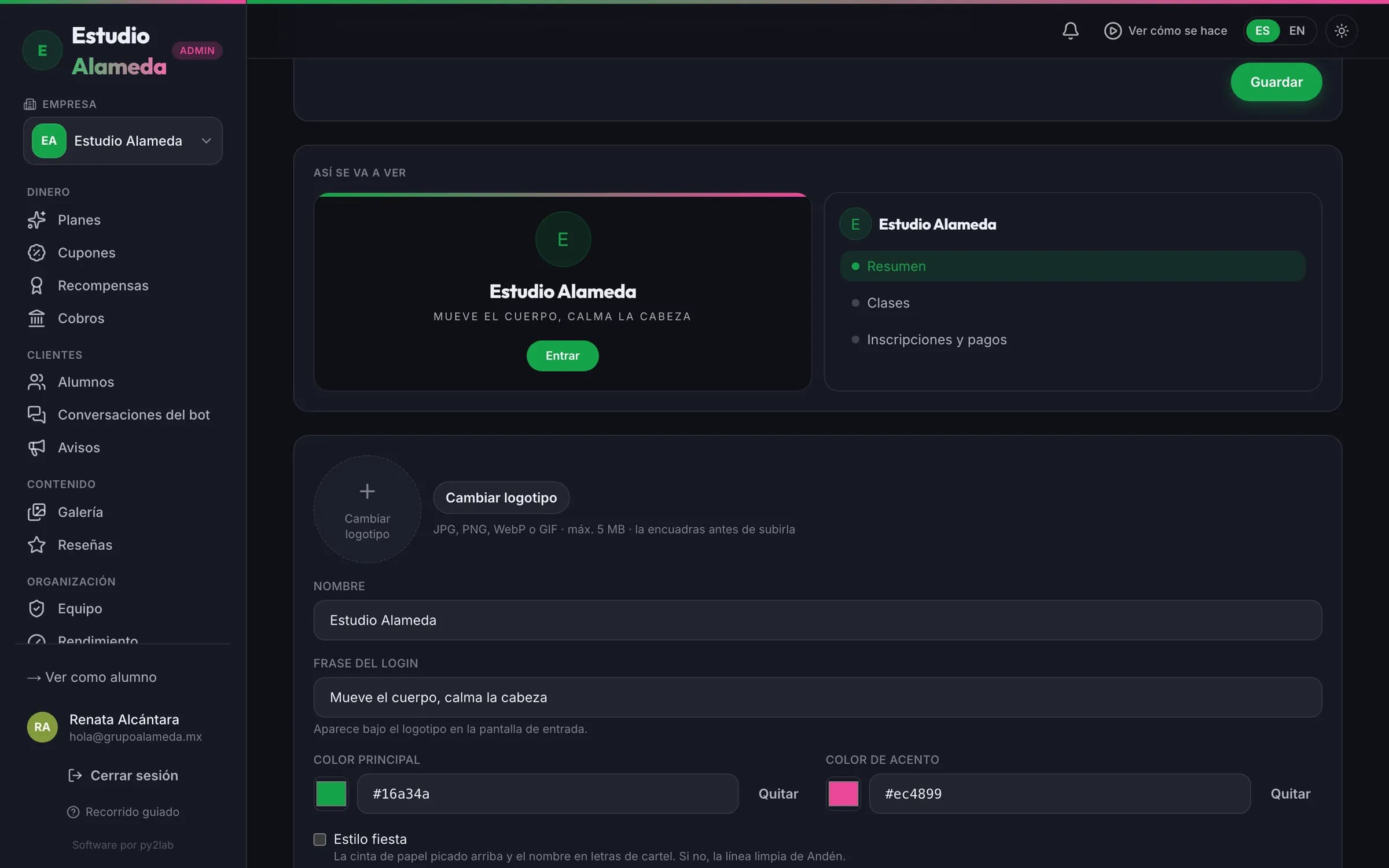Click the Cambiar logotipo button
Screen dimensions: 1389x868
point(501,498)
